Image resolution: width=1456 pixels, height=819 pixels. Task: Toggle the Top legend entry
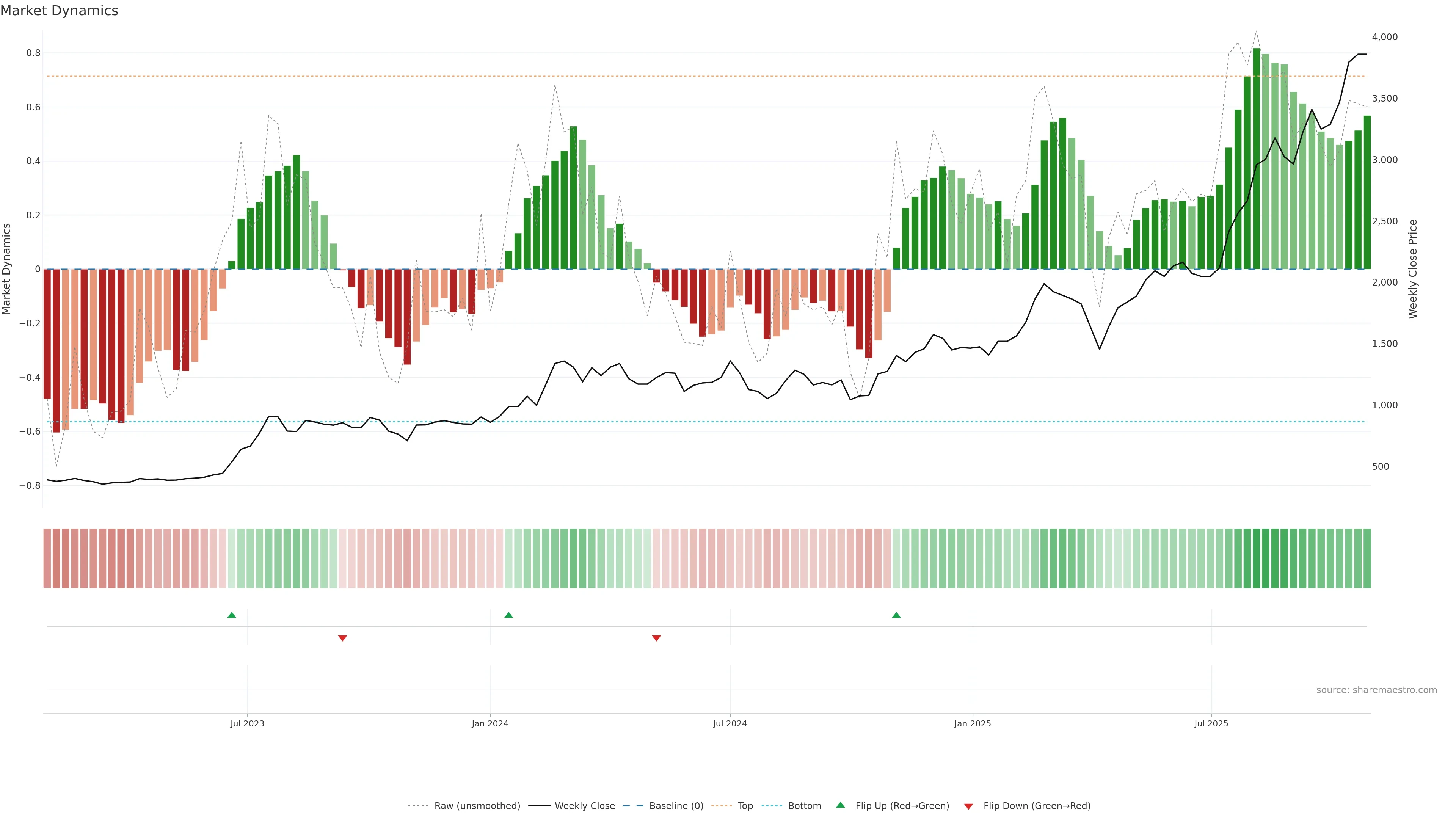(x=745, y=806)
